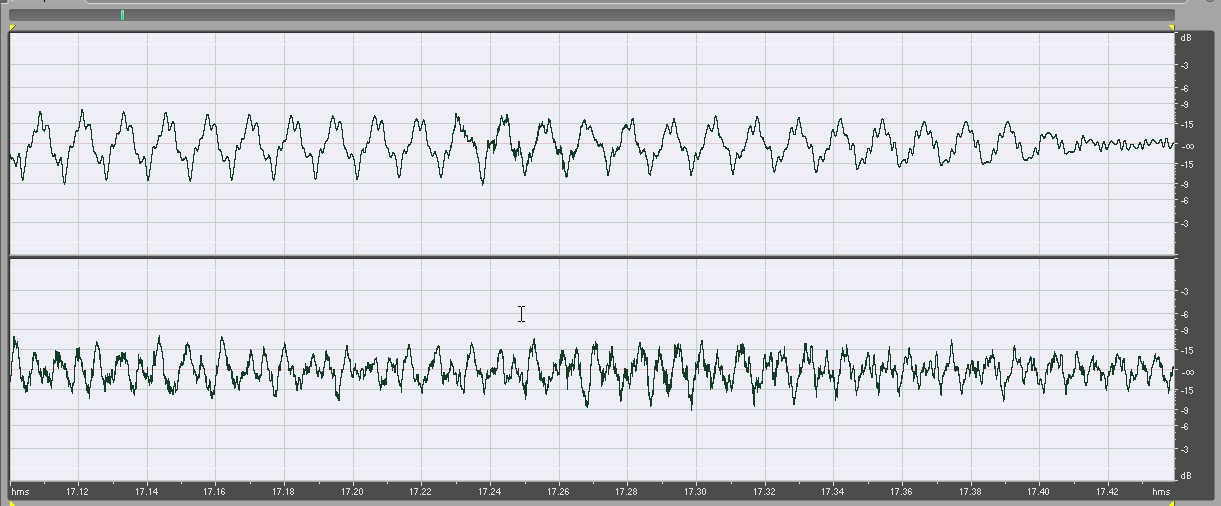Click the 17.22 time ruler label
The image size is (1221, 506).
point(421,492)
